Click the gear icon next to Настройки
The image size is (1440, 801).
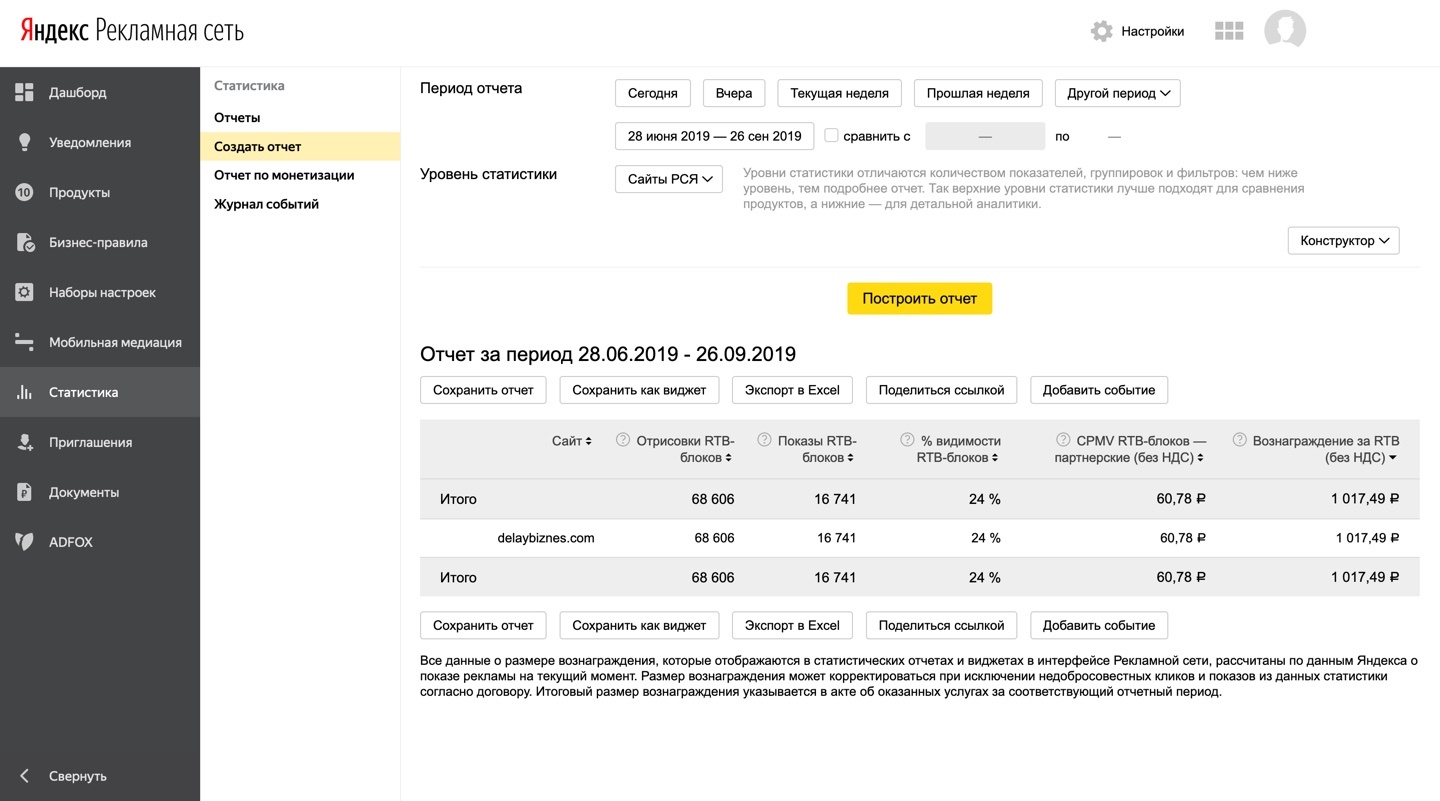coord(1102,31)
